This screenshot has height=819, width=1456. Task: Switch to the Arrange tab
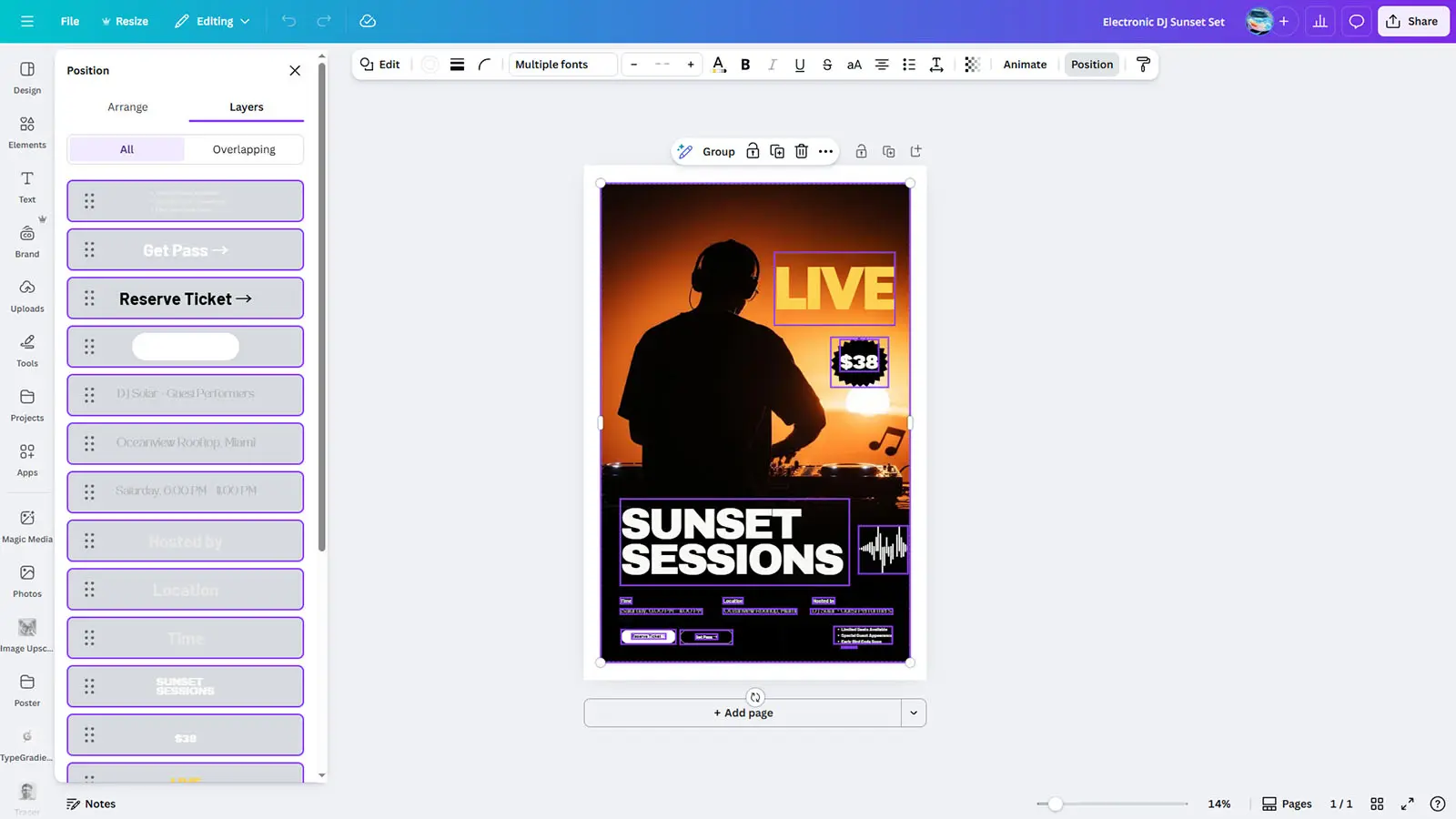pyautogui.click(x=127, y=106)
